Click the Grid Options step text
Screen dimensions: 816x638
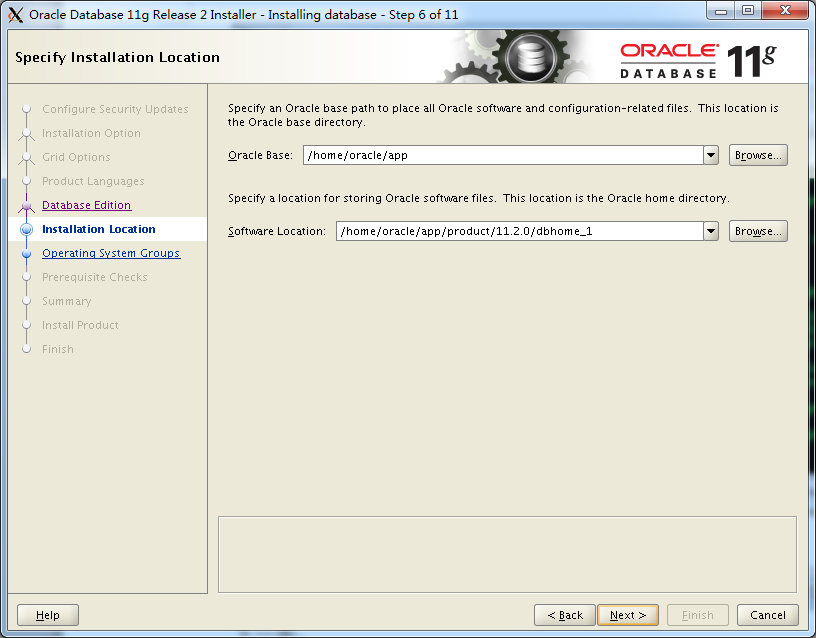[x=76, y=157]
